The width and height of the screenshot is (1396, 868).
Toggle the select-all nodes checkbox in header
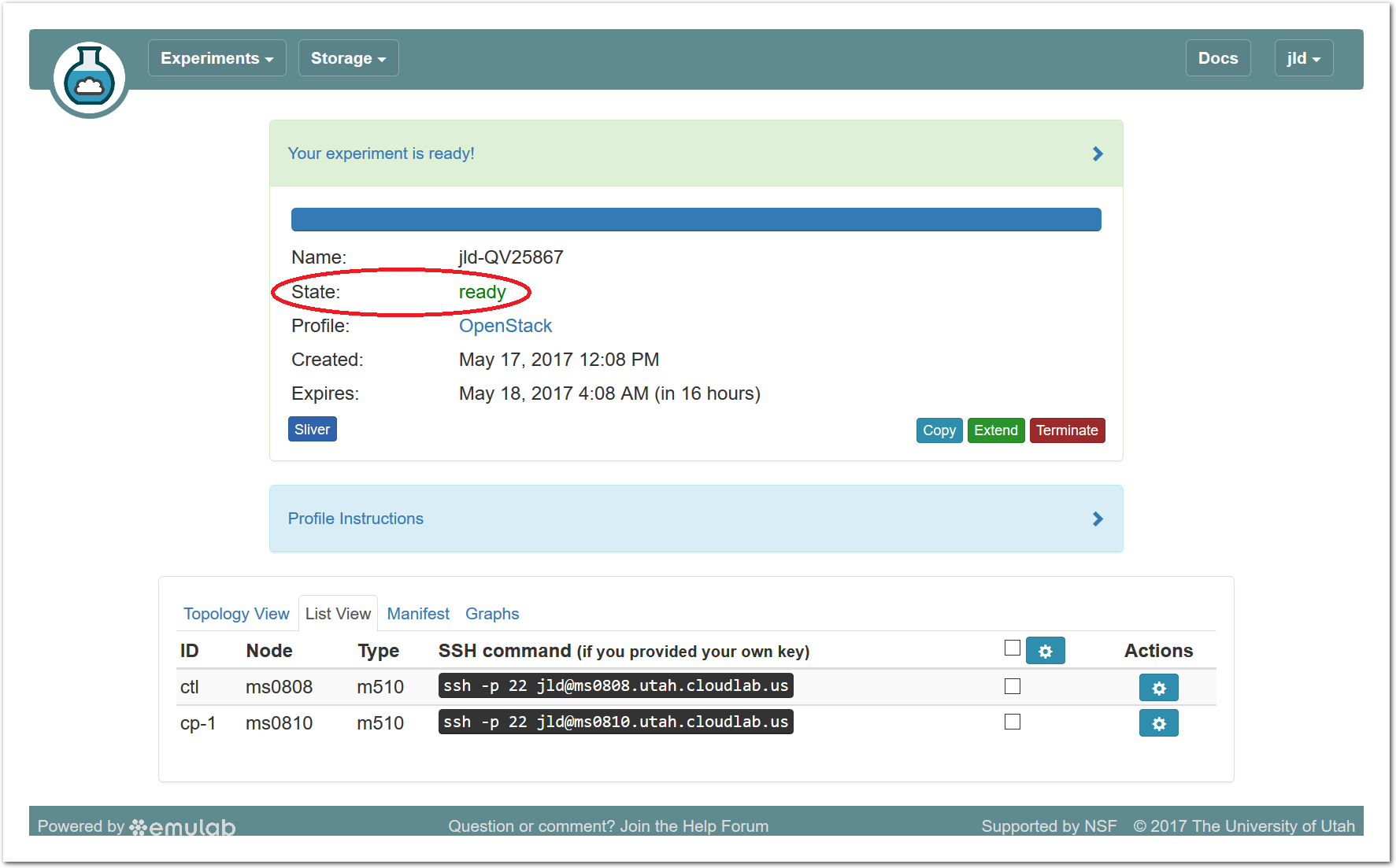tap(1013, 648)
